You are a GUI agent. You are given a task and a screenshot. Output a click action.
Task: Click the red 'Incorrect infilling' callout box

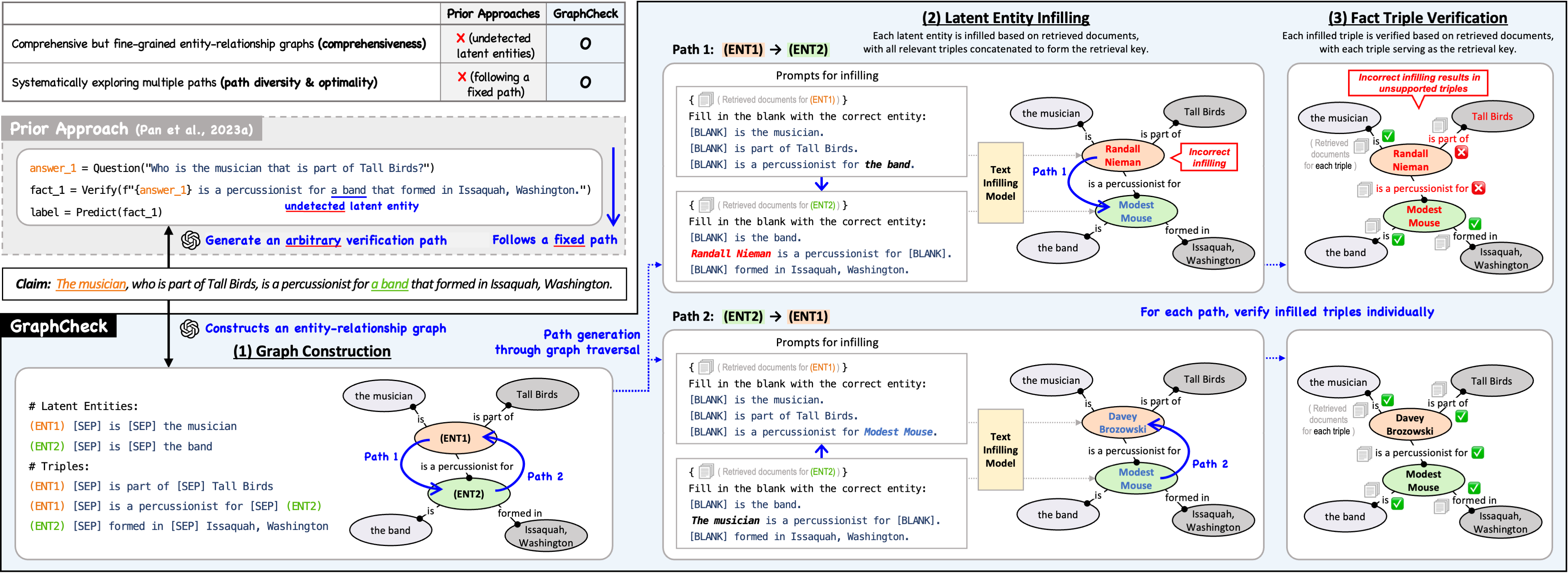(1209, 157)
